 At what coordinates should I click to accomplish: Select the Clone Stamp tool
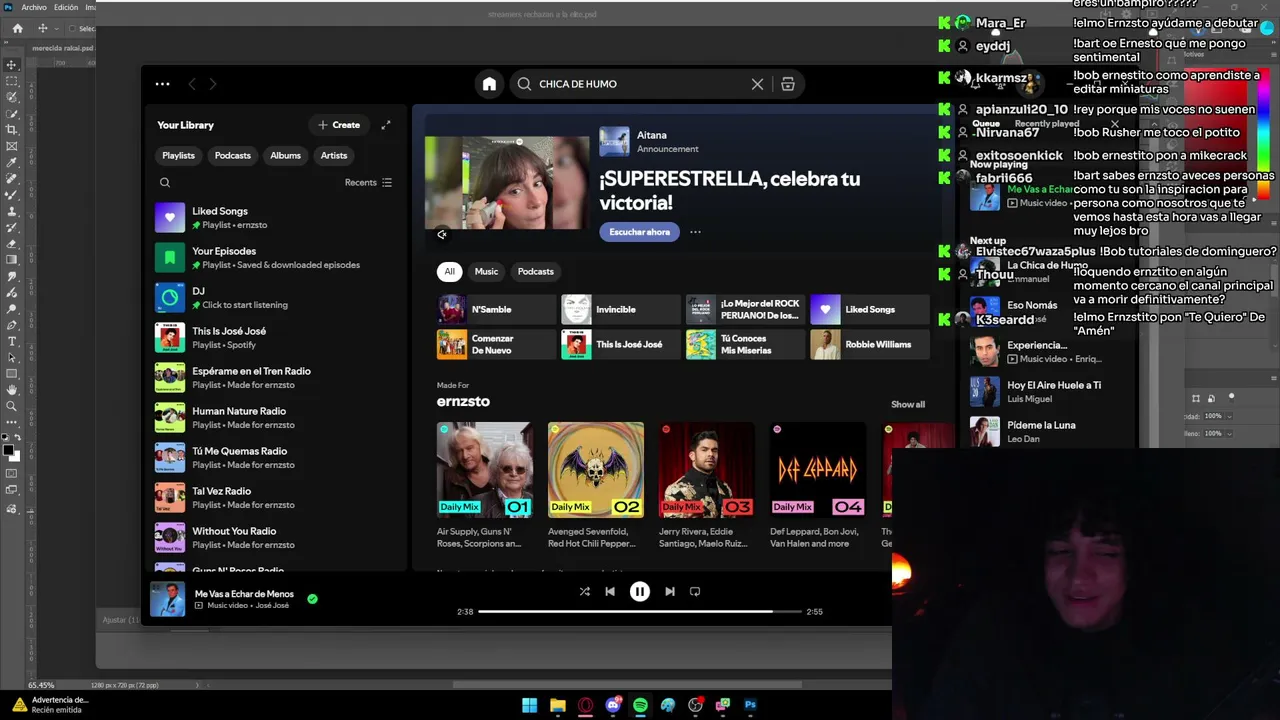click(x=12, y=211)
